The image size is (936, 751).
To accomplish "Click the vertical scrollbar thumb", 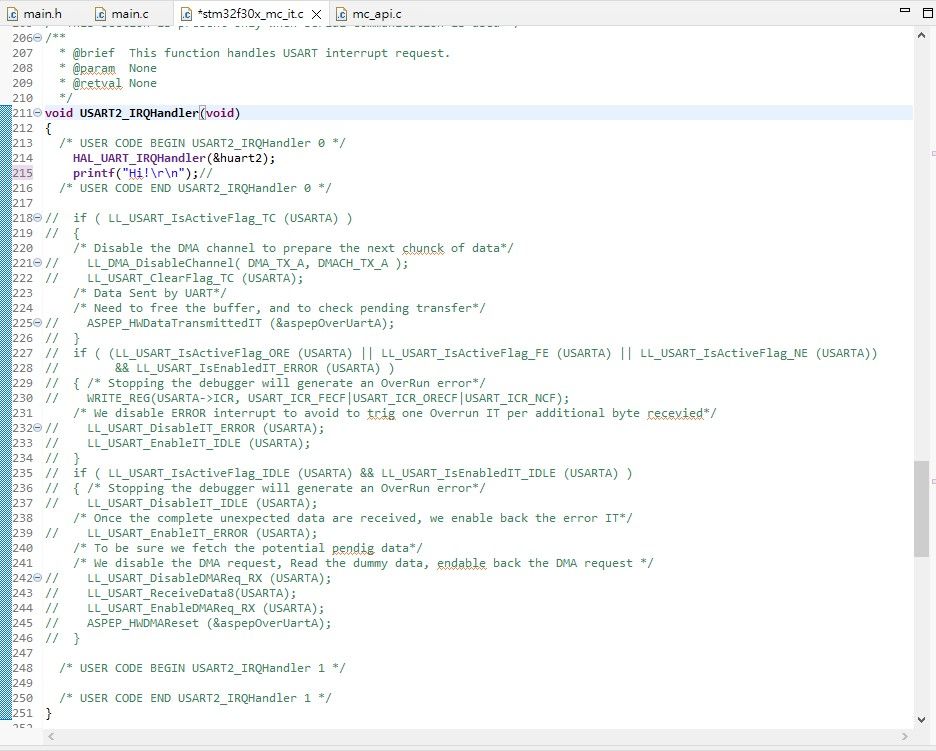I will click(x=921, y=508).
